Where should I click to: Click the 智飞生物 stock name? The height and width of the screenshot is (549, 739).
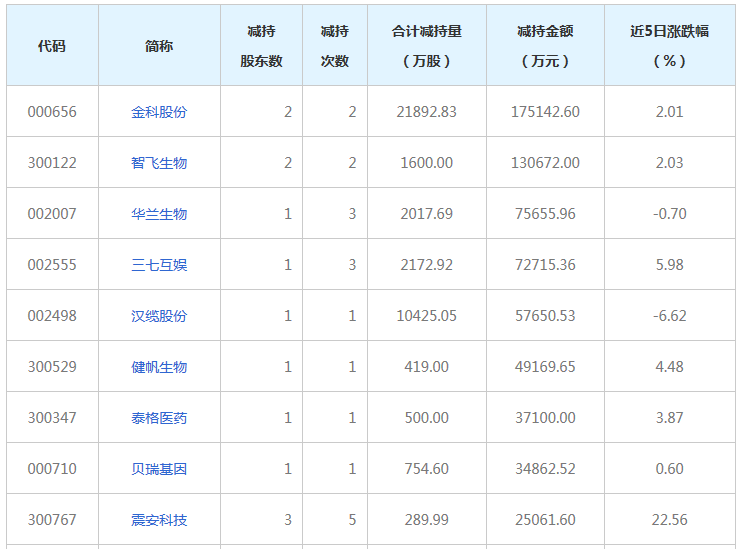(x=159, y=163)
